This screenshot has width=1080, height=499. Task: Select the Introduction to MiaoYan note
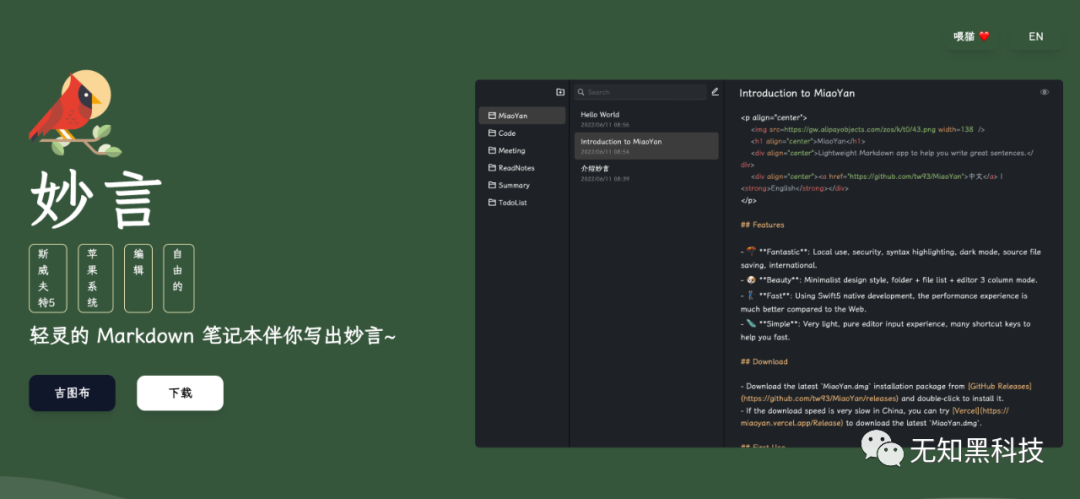click(646, 146)
